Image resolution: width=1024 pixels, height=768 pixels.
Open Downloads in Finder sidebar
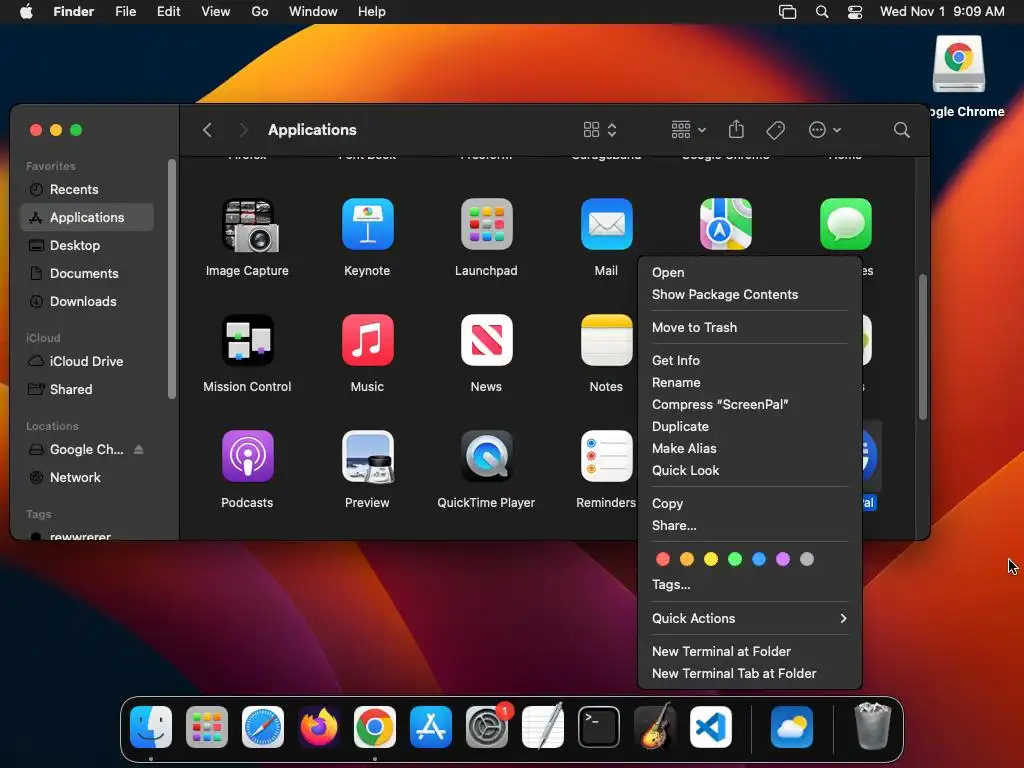tap(87, 302)
